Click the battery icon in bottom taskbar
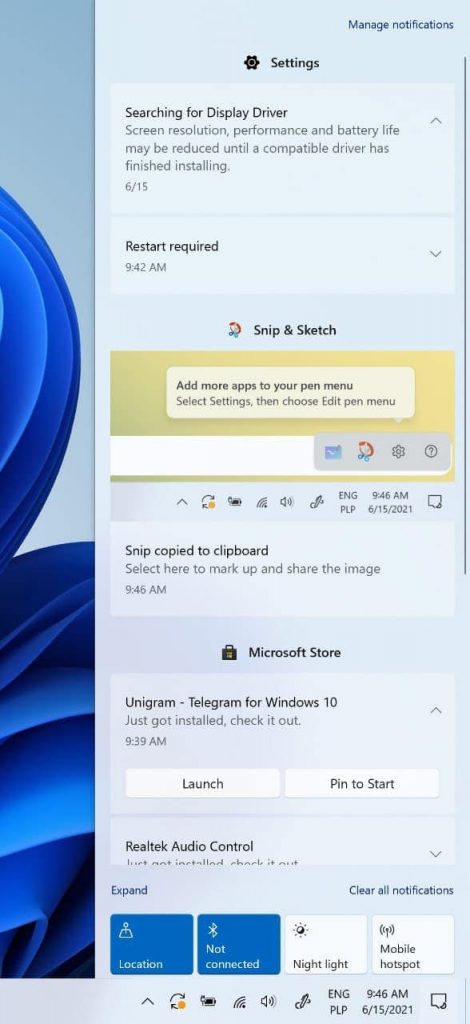 pyautogui.click(x=208, y=1001)
